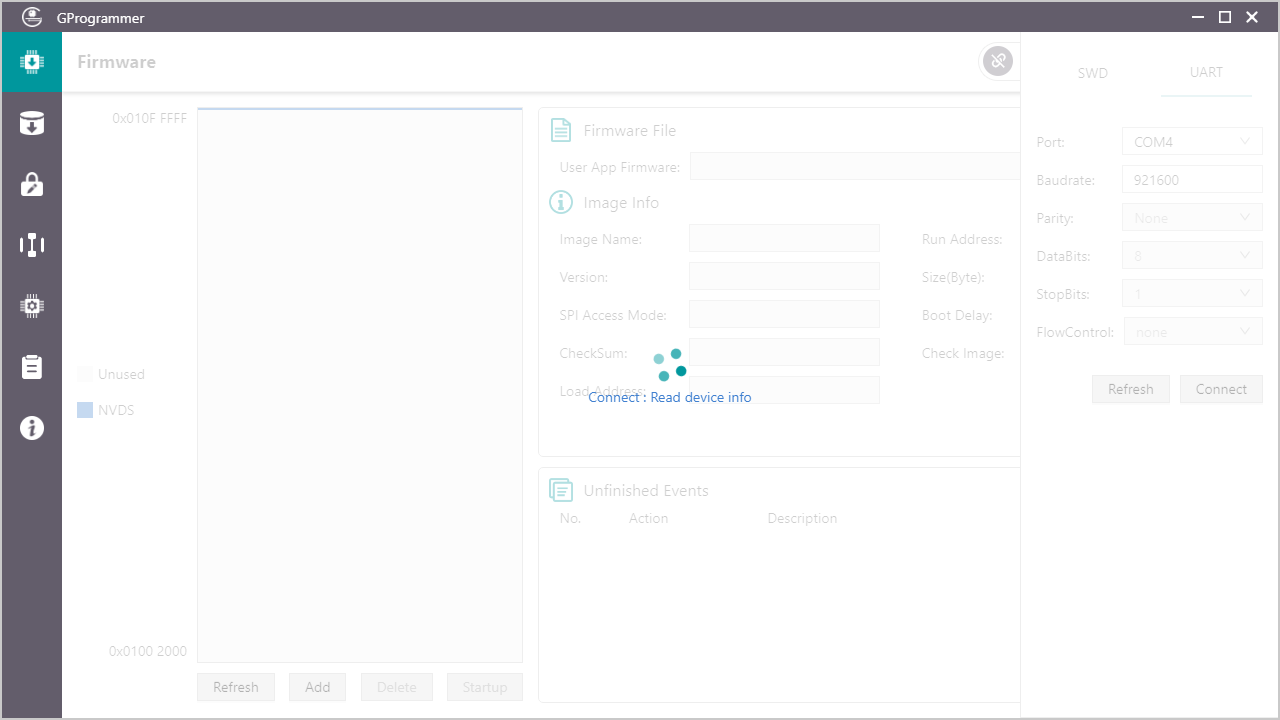Switch to the UART tab

pos(1206,73)
